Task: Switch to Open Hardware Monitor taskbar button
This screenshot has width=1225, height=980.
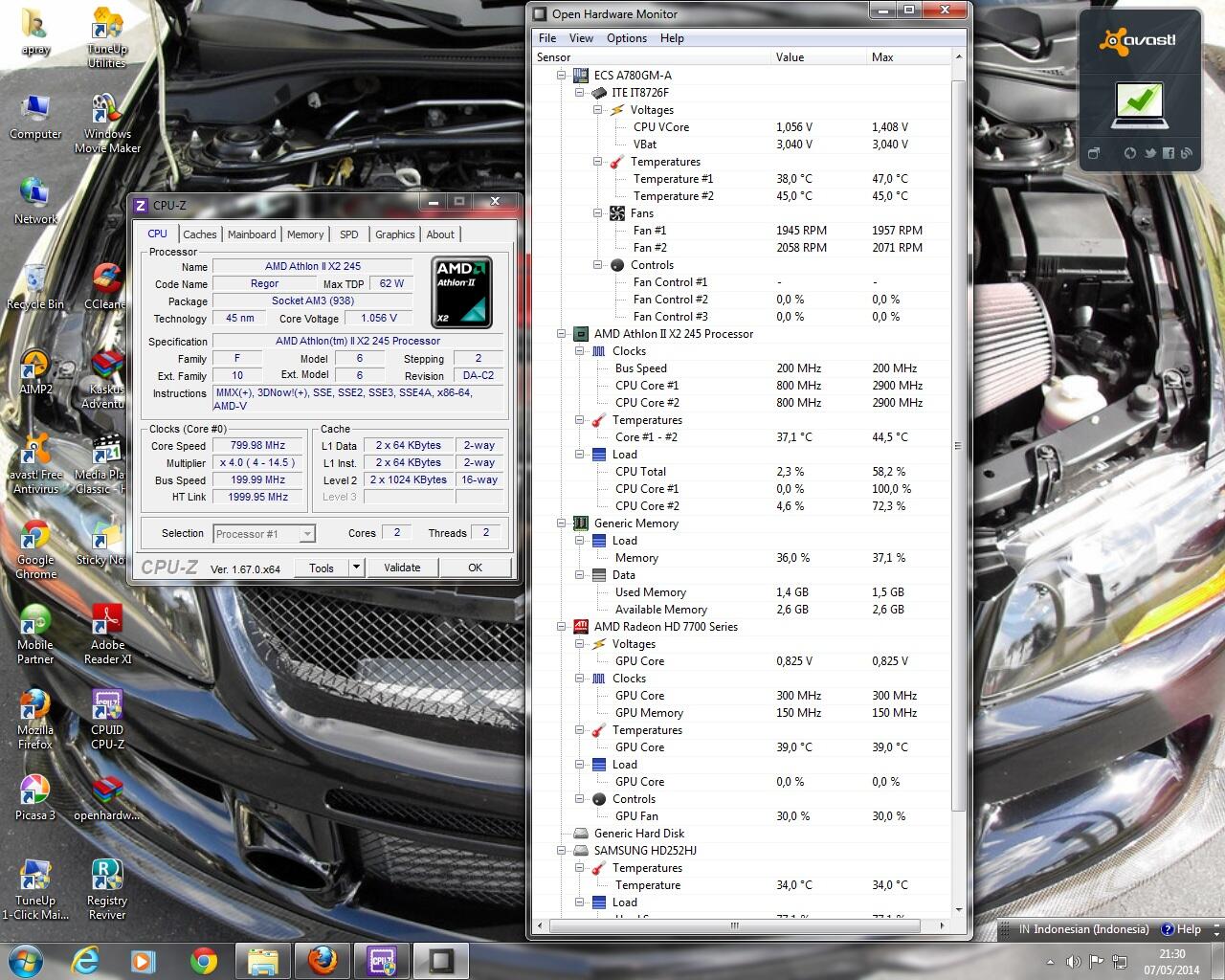Action: coord(441,960)
